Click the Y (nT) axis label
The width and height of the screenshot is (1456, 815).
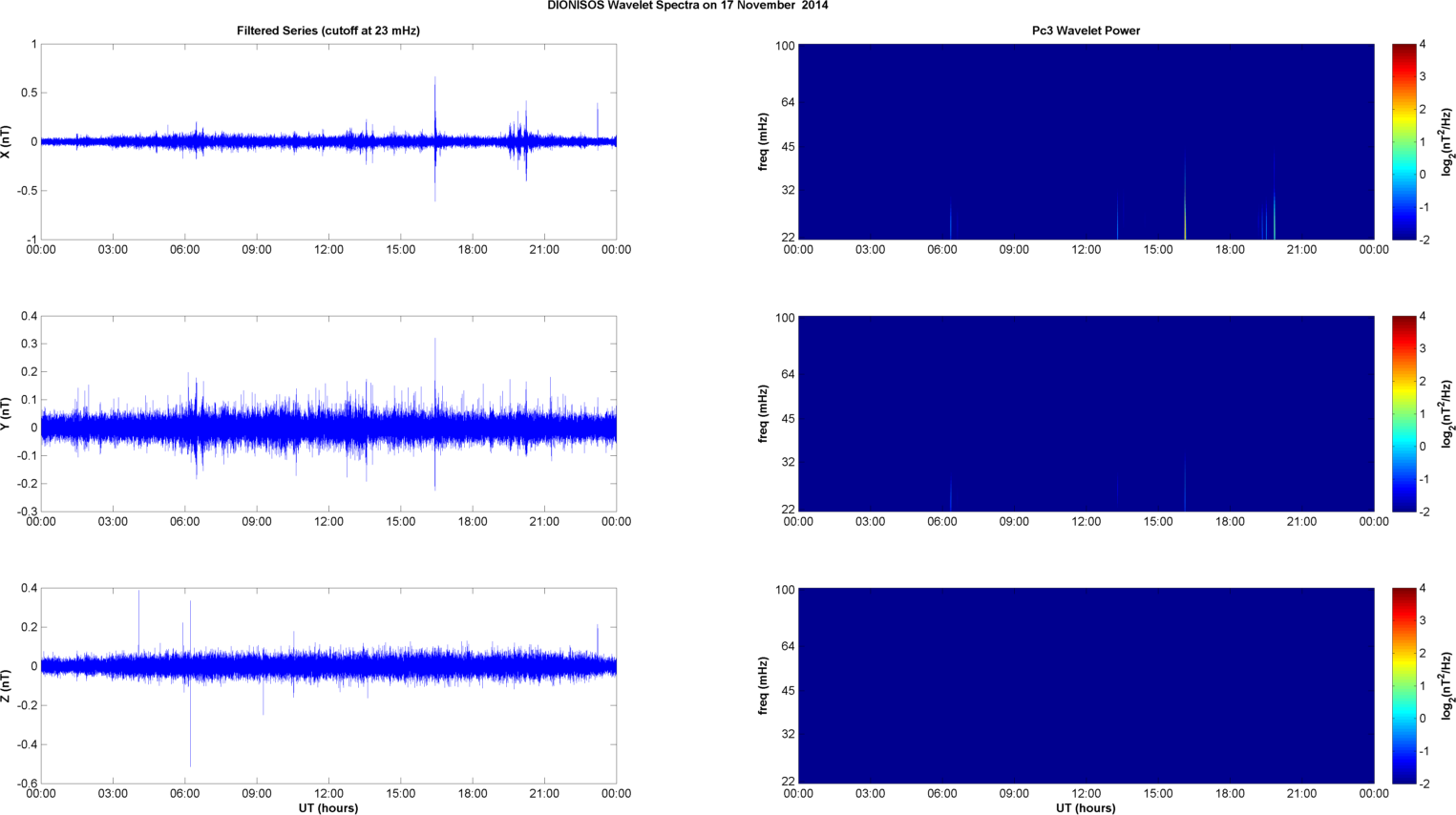point(7,413)
